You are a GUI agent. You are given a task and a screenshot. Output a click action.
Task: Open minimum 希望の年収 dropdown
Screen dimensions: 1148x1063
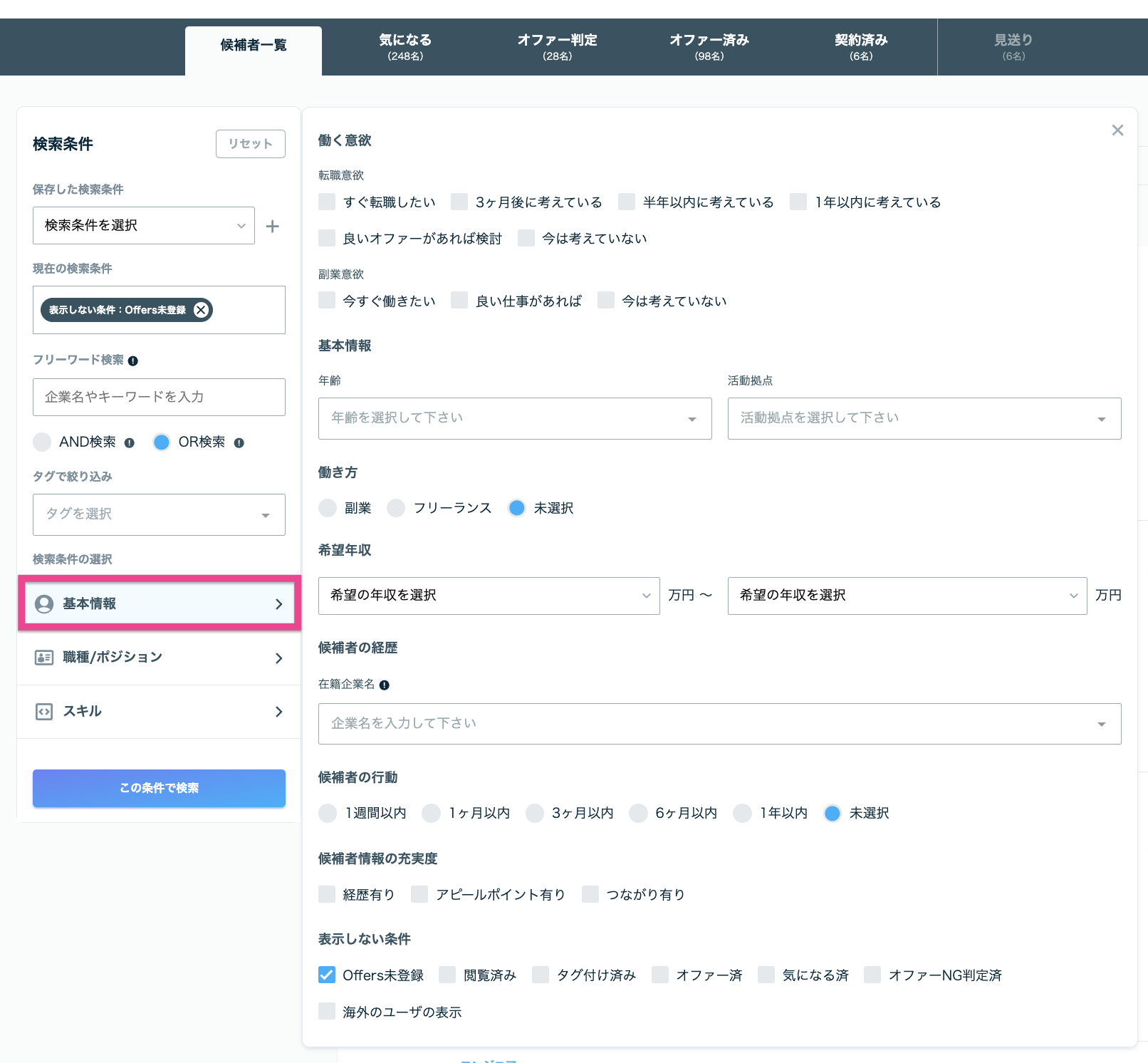[x=489, y=596]
